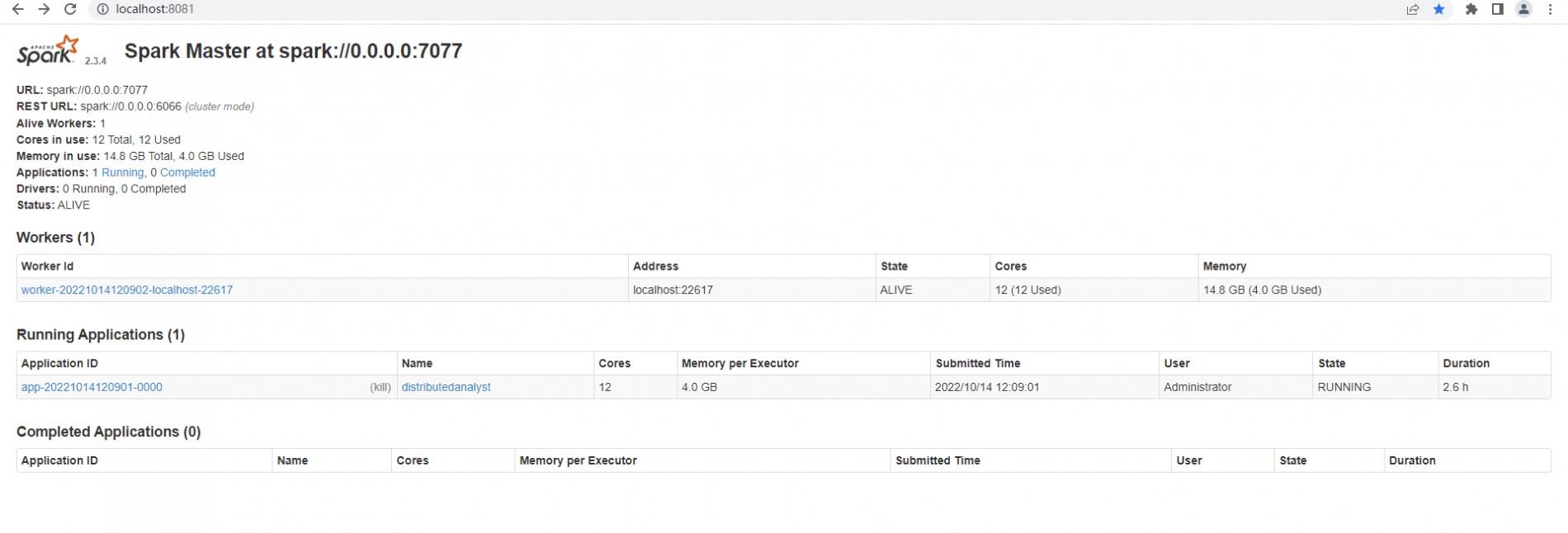Open the distributedanalyst application link
The height and width of the screenshot is (533, 1568).
tap(446, 387)
